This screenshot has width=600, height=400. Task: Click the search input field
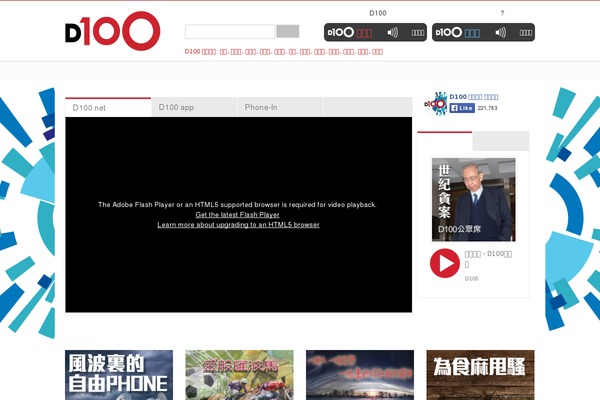tap(230, 31)
